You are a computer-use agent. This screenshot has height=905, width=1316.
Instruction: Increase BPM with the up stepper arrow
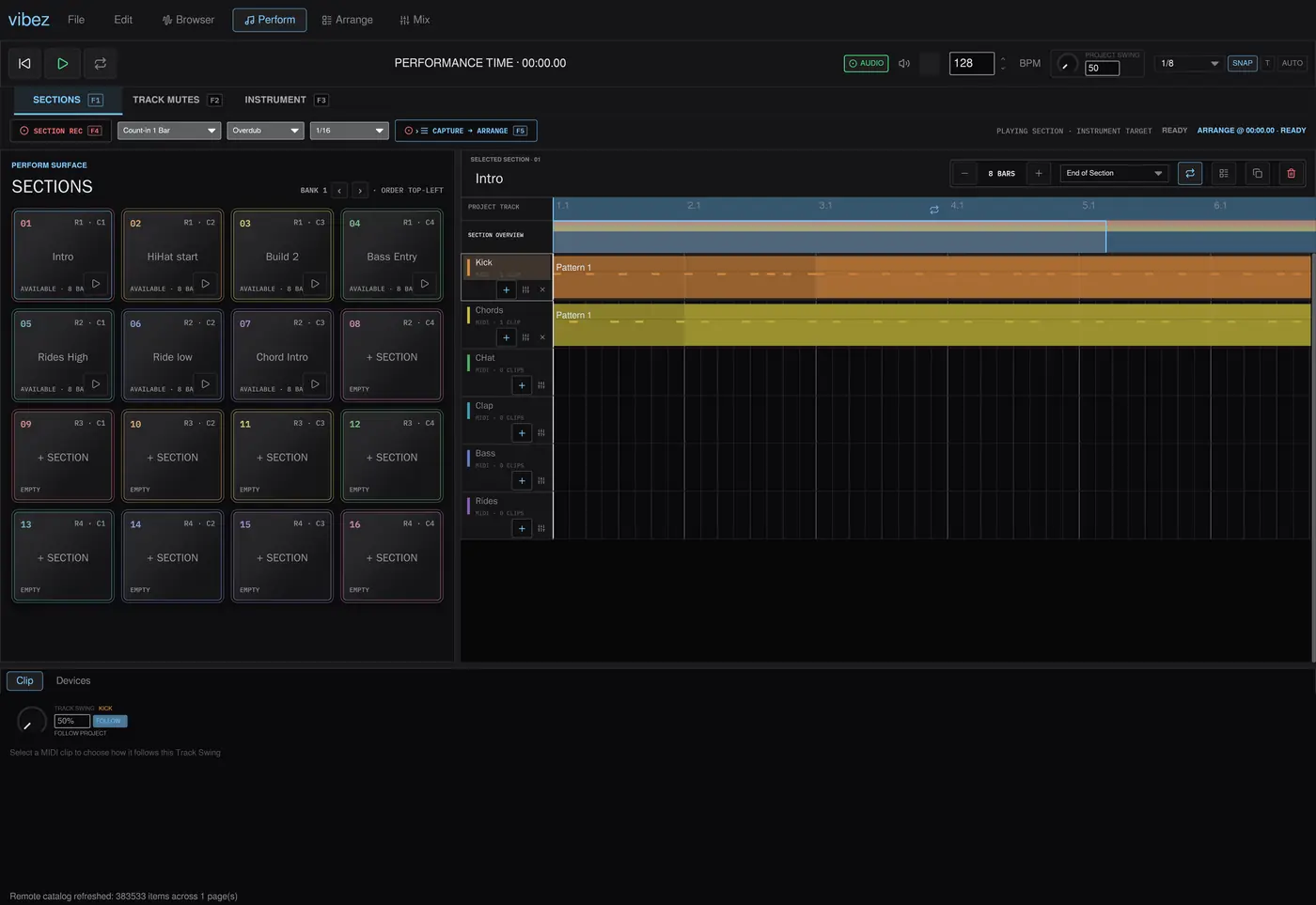coord(1003,59)
